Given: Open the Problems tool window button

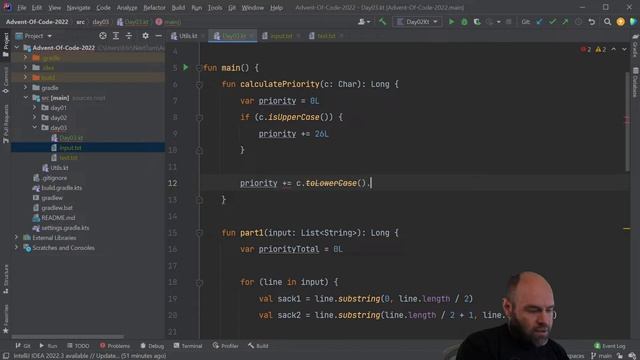Looking at the screenshot, I should click(x=115, y=346).
